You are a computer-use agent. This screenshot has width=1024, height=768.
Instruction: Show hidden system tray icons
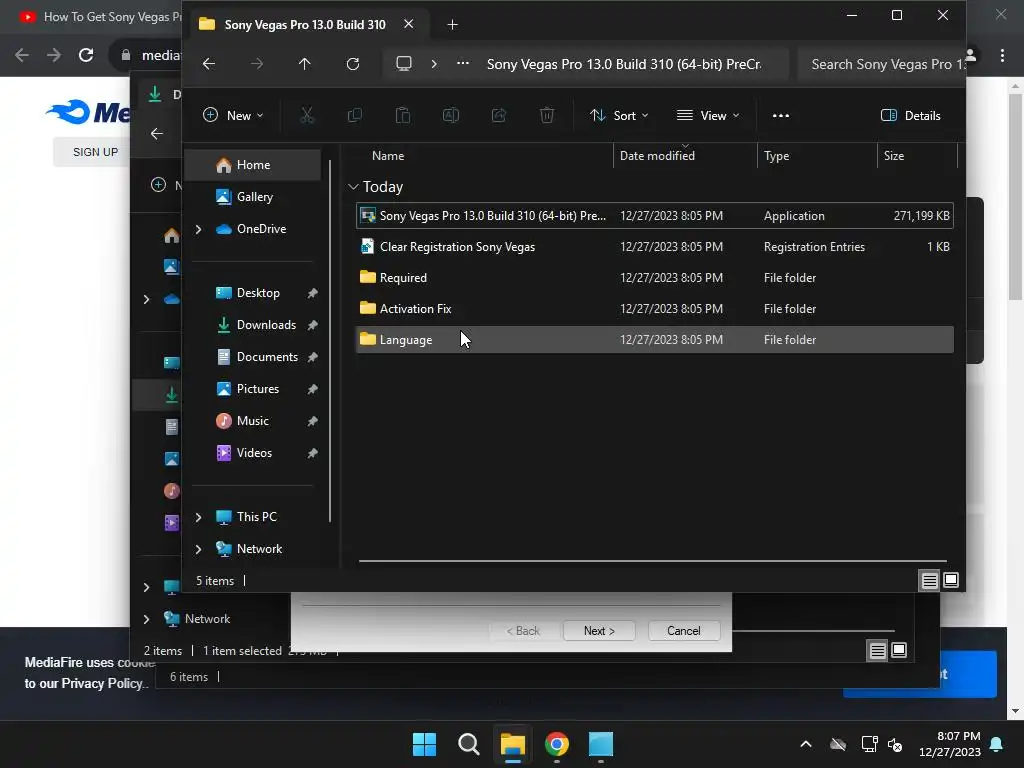tap(806, 744)
